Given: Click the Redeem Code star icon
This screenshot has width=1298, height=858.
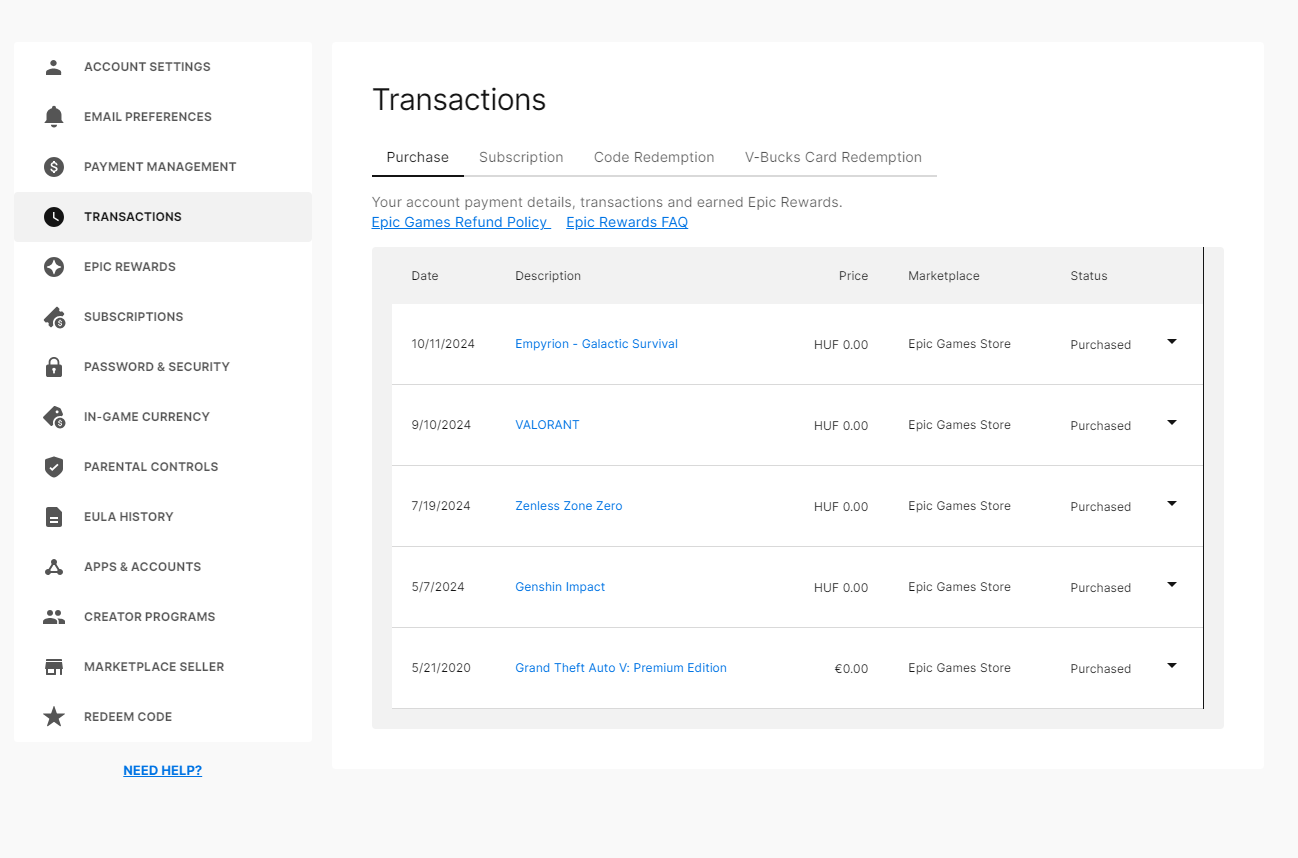Looking at the screenshot, I should [x=54, y=717].
